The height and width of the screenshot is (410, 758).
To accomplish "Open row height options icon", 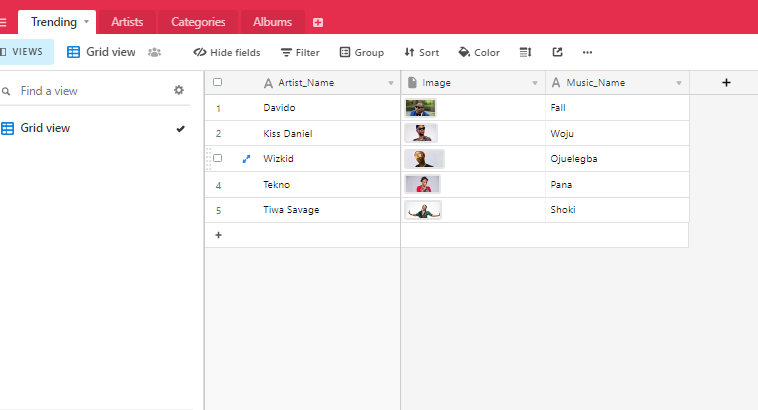I will pyautogui.click(x=525, y=52).
